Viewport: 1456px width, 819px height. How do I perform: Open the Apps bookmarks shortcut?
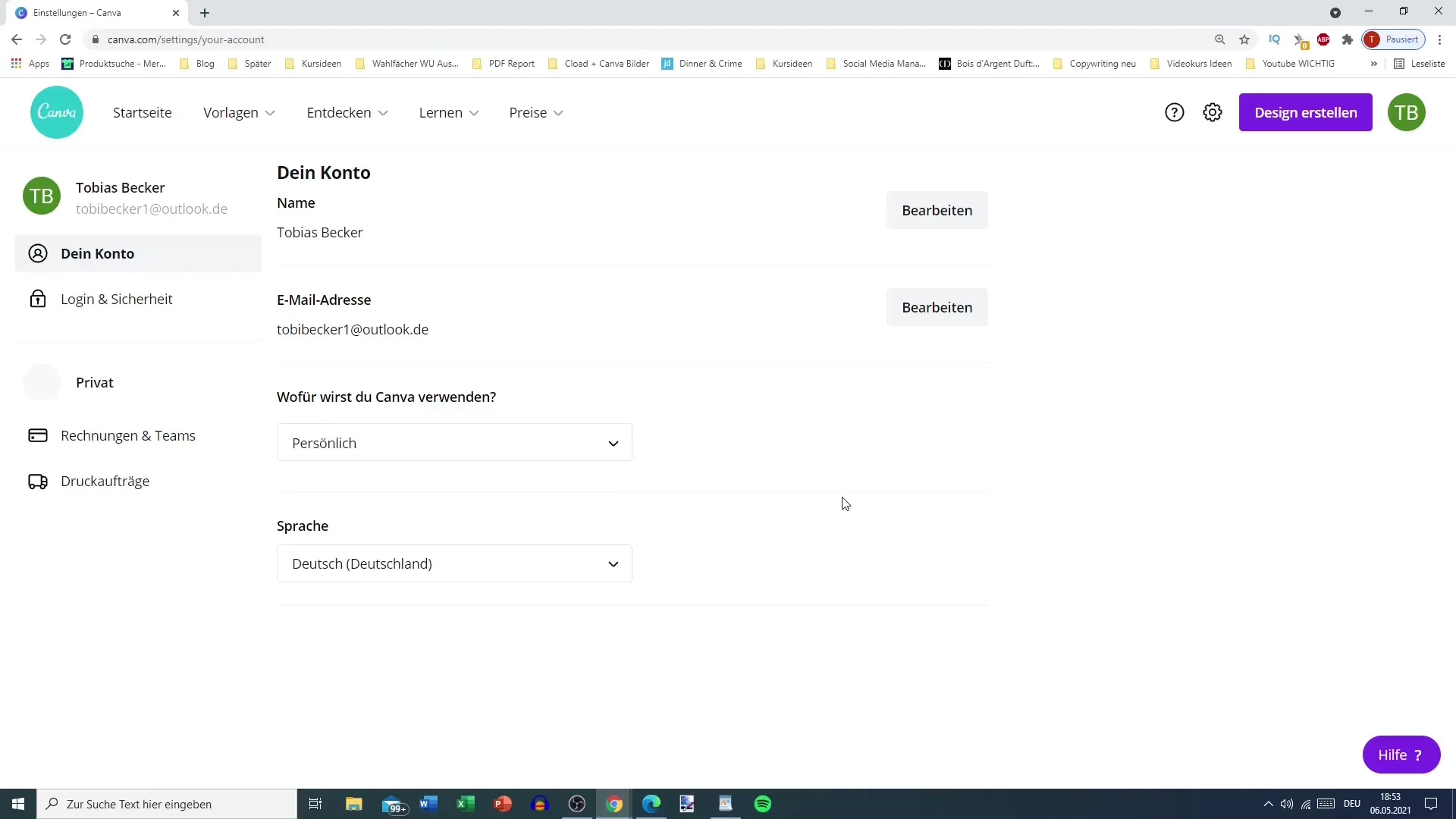30,64
